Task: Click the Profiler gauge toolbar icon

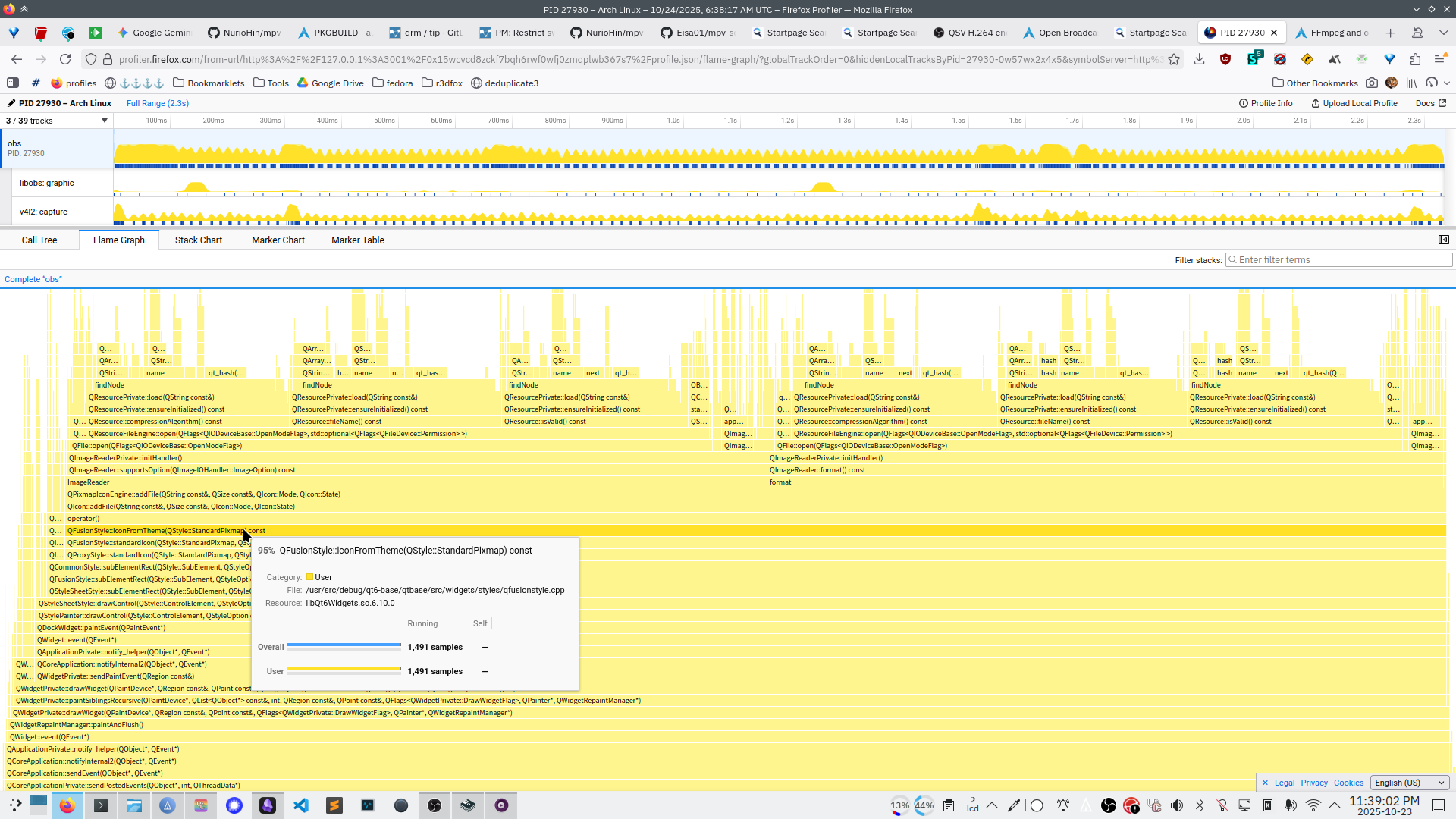Action: (x=1432, y=83)
